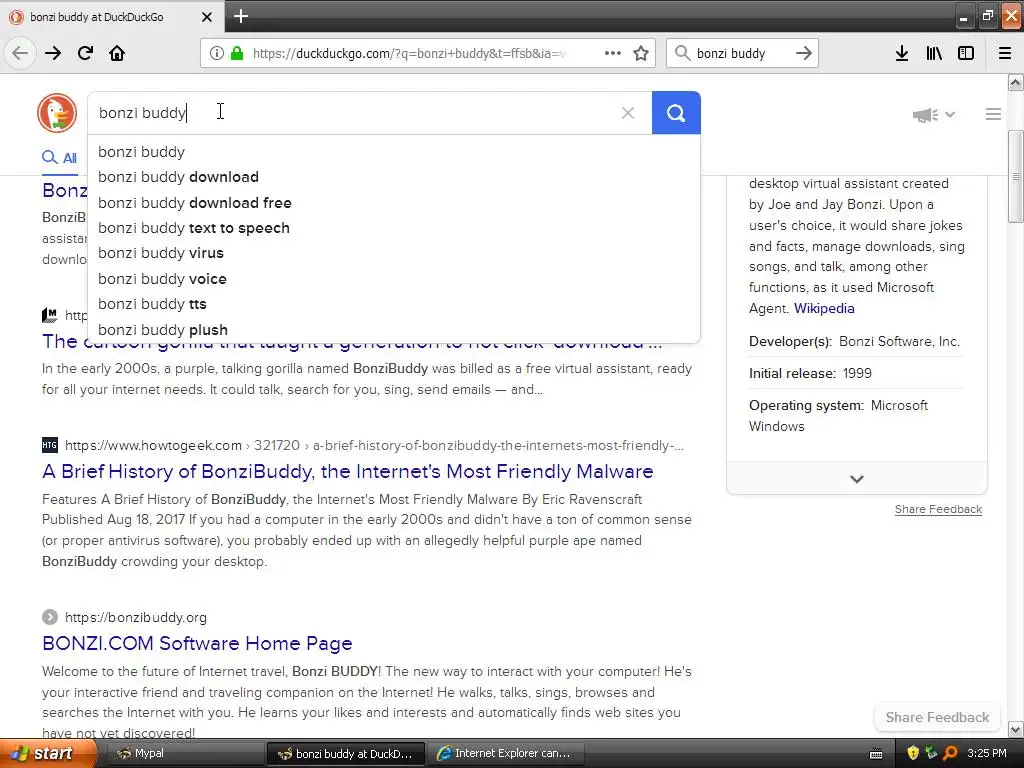This screenshot has height=768, width=1024.
Task: Click the magnifier tray icon
Action: click(950, 753)
